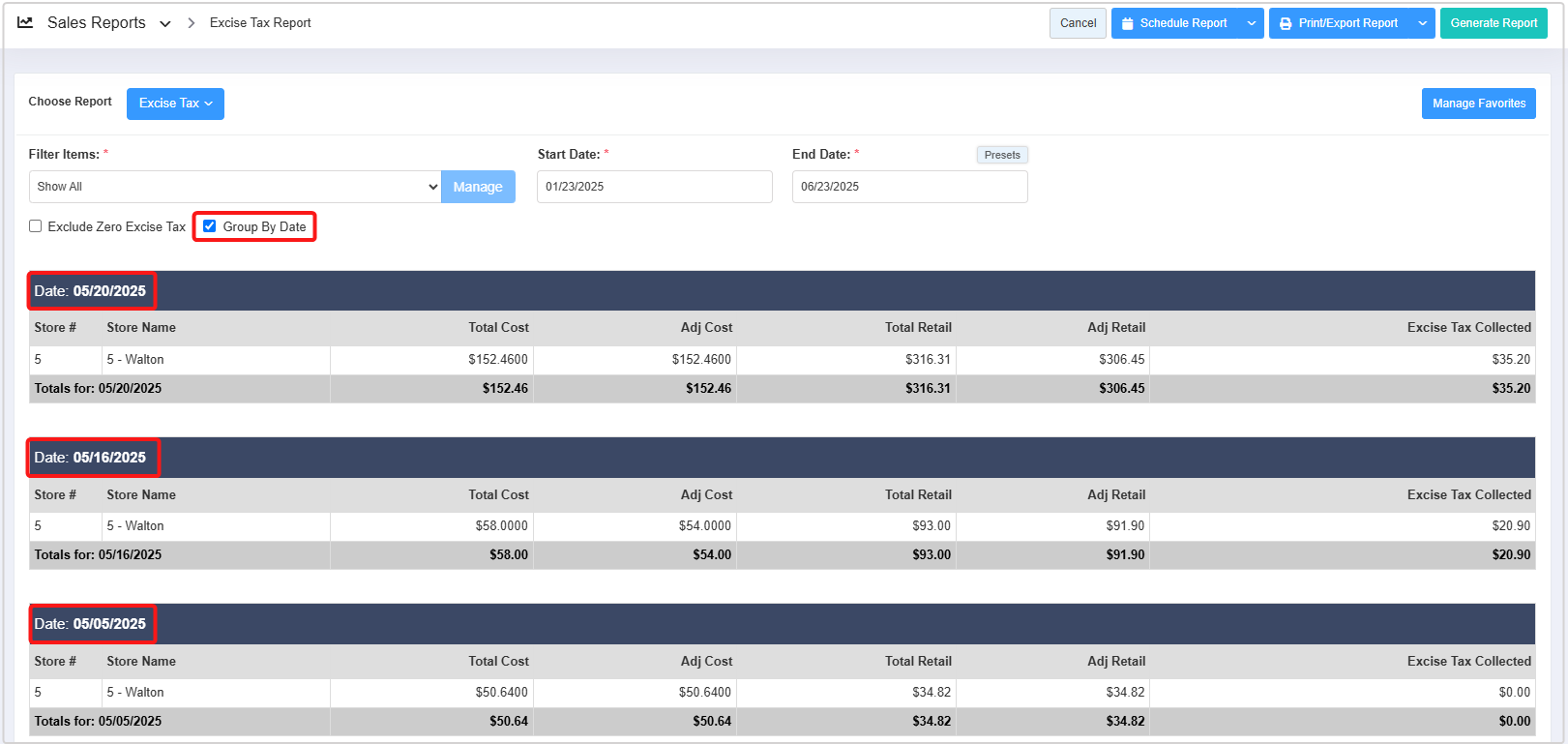Click the Sales Reports menu title
The image size is (1568, 744).
[97, 23]
